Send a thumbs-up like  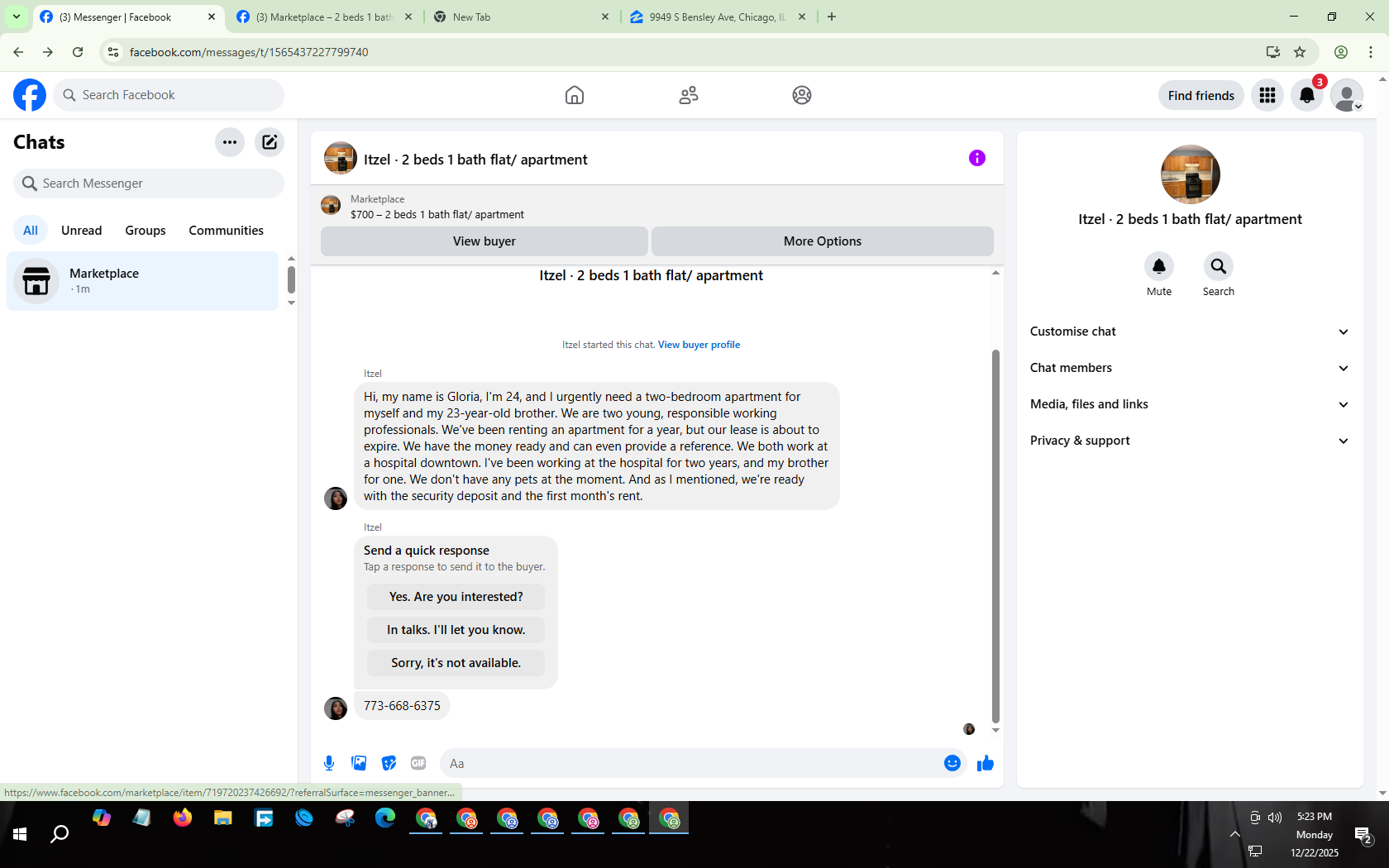tap(986, 763)
